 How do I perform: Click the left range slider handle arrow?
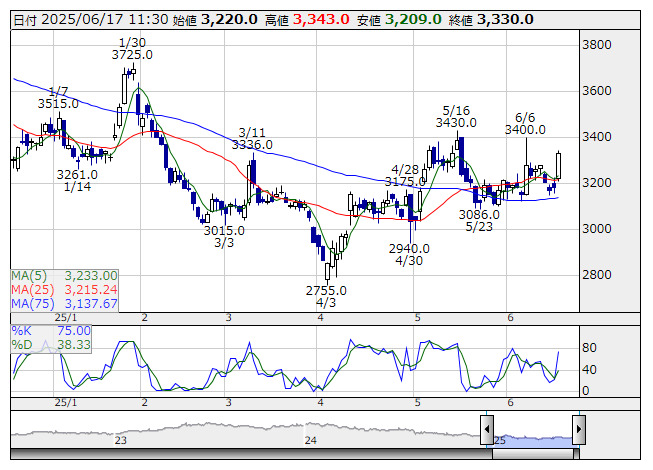487,429
